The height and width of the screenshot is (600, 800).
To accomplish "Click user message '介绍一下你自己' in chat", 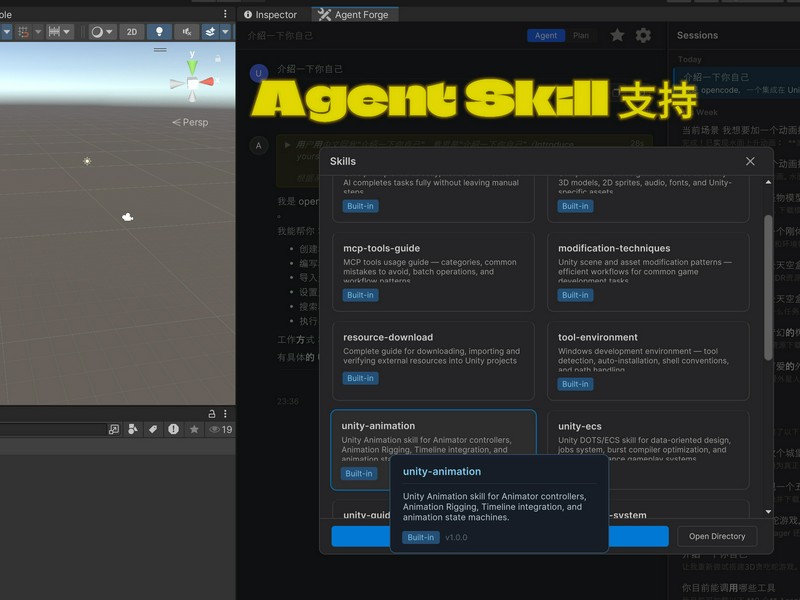I will point(310,69).
